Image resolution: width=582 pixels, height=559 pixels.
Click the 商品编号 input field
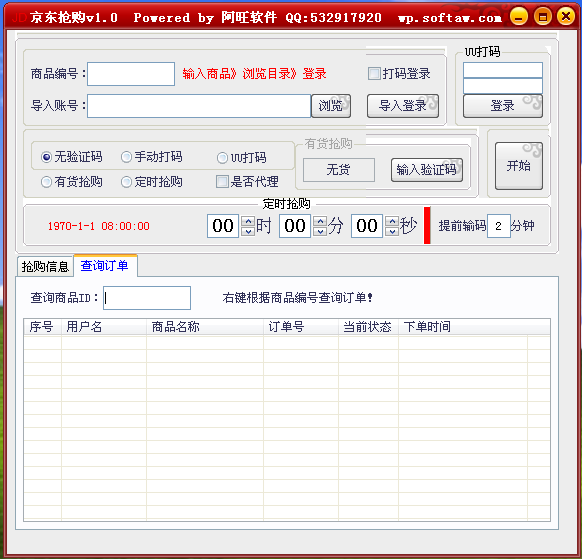coord(131,74)
